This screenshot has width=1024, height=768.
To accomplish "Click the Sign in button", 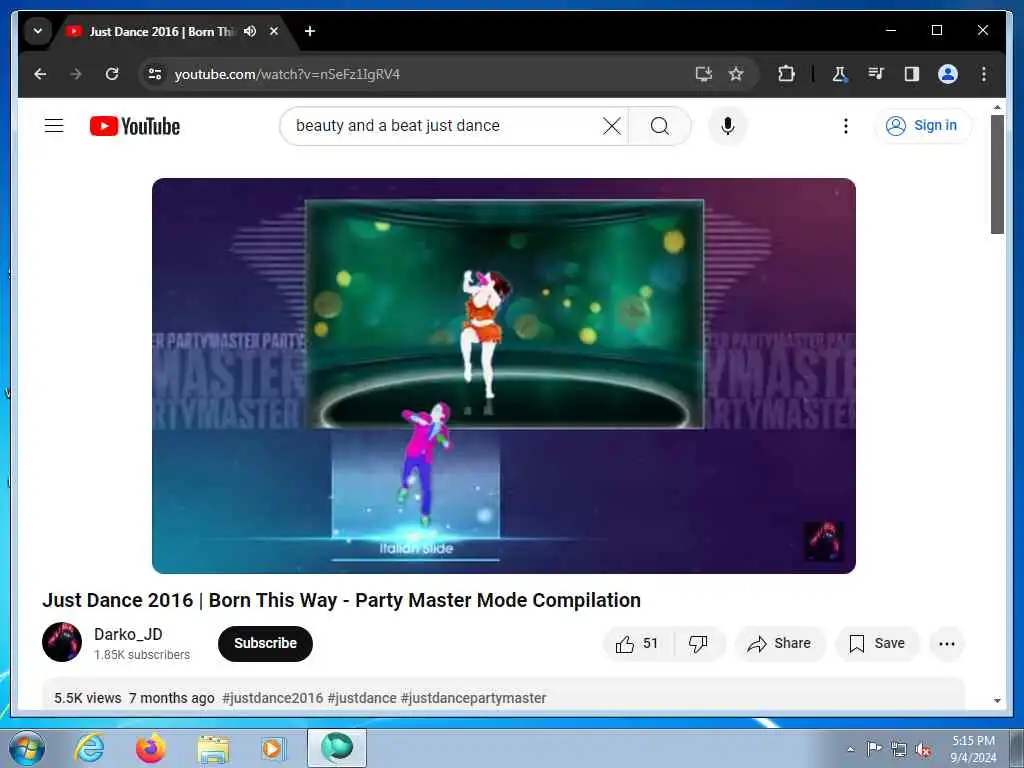I will click(x=921, y=125).
